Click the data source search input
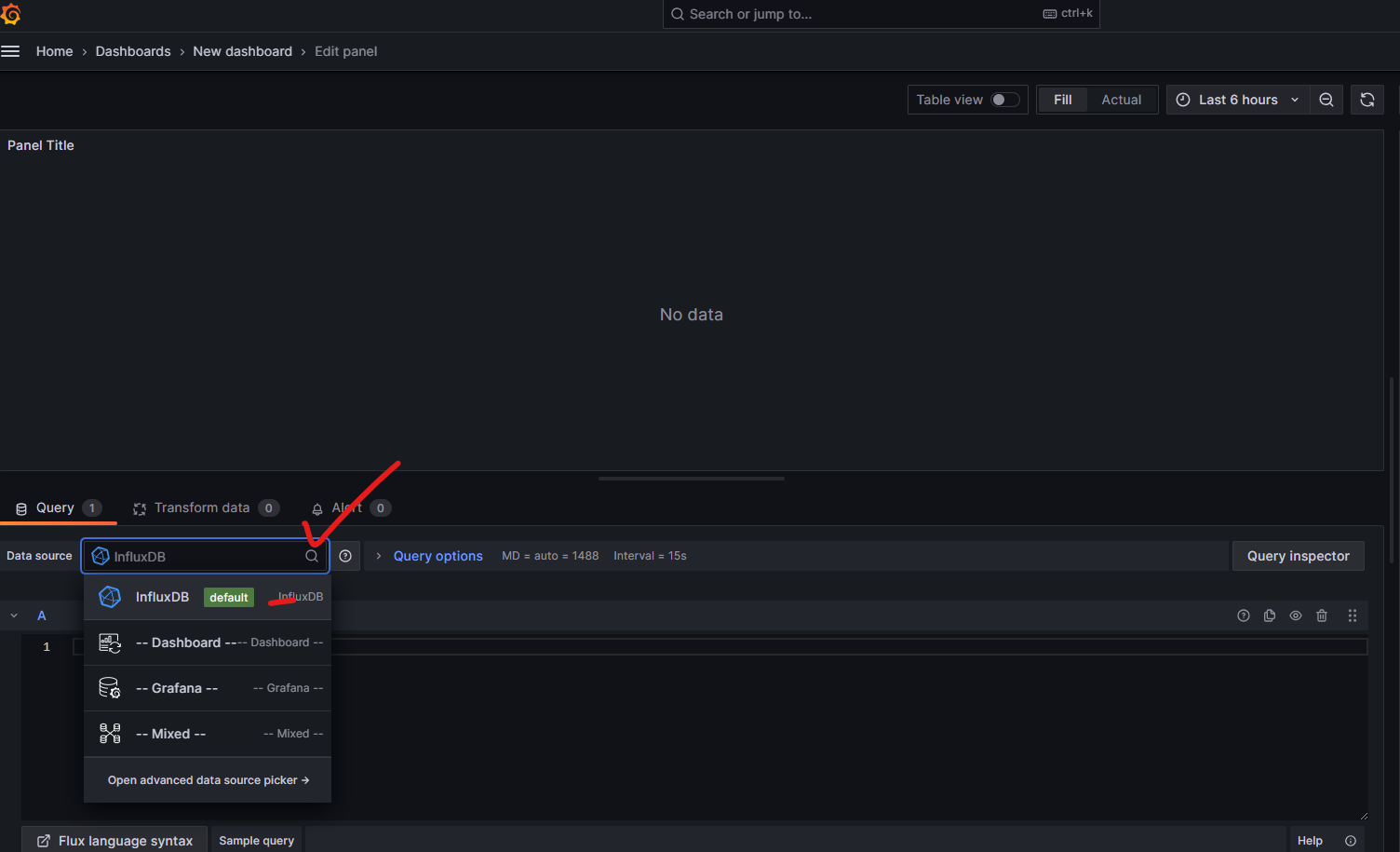This screenshot has height=852, width=1400. click(x=205, y=556)
